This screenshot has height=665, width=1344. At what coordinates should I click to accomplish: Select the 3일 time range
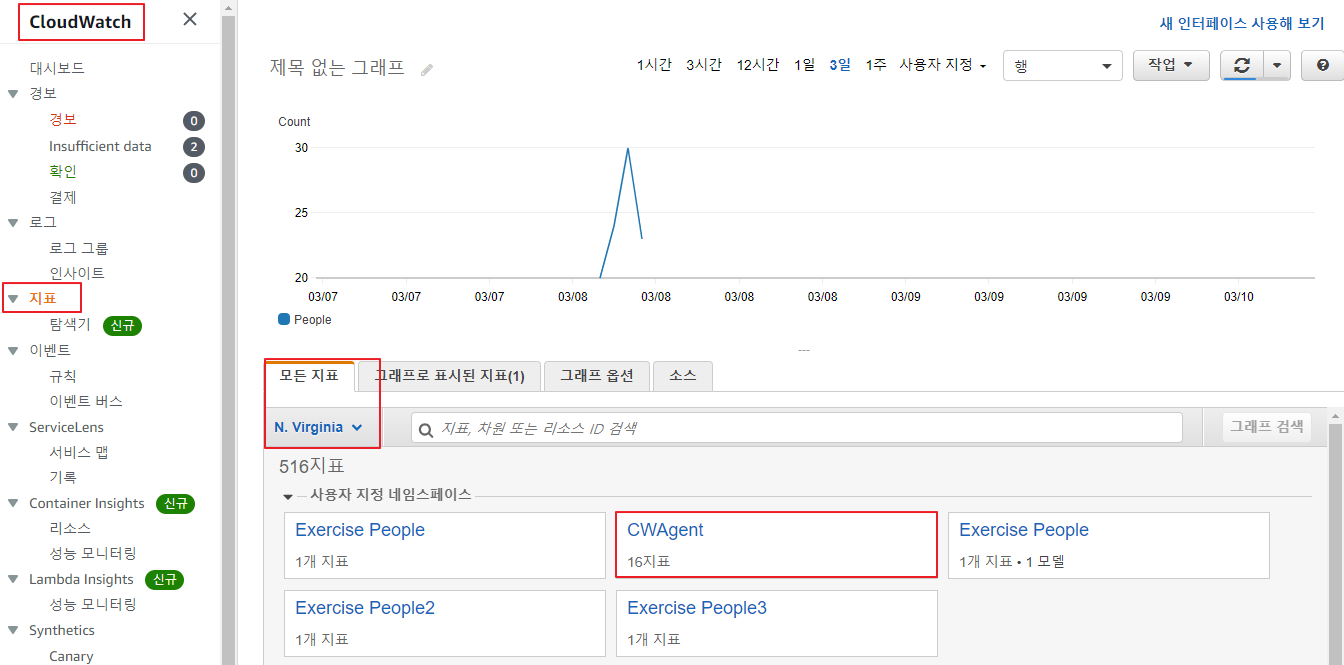pyautogui.click(x=840, y=65)
